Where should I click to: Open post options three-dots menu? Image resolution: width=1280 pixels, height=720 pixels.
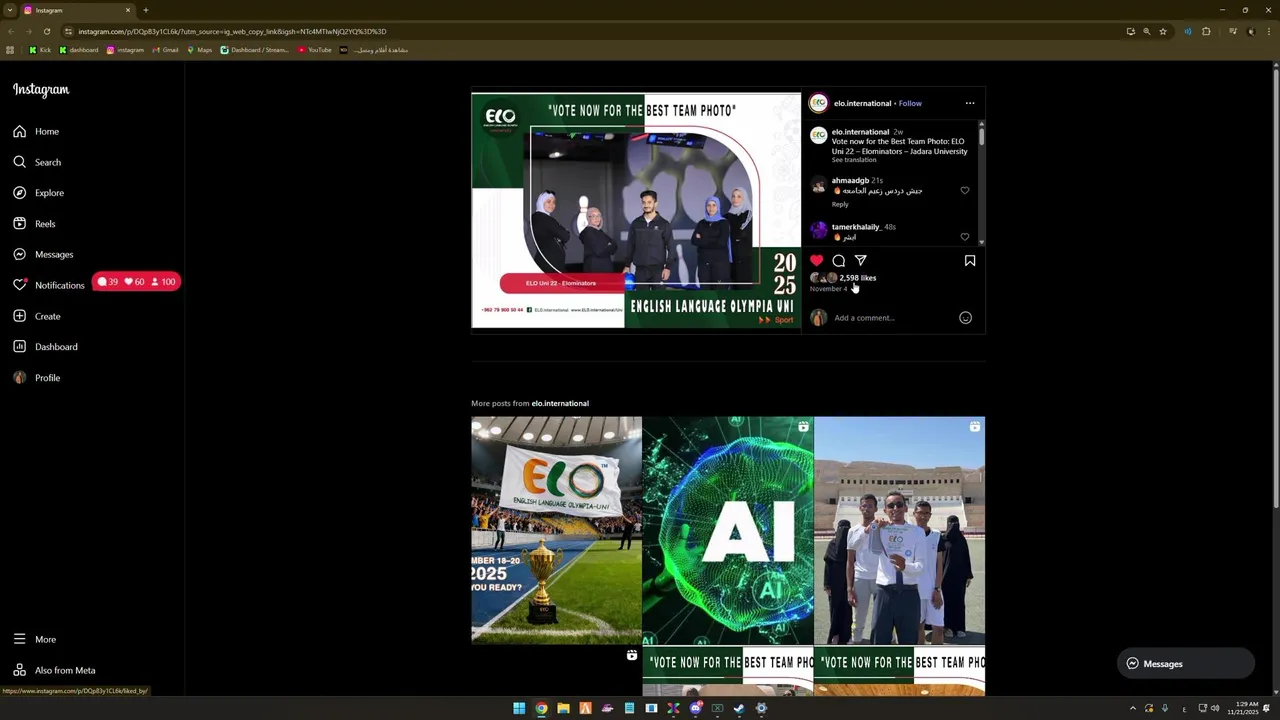970,103
